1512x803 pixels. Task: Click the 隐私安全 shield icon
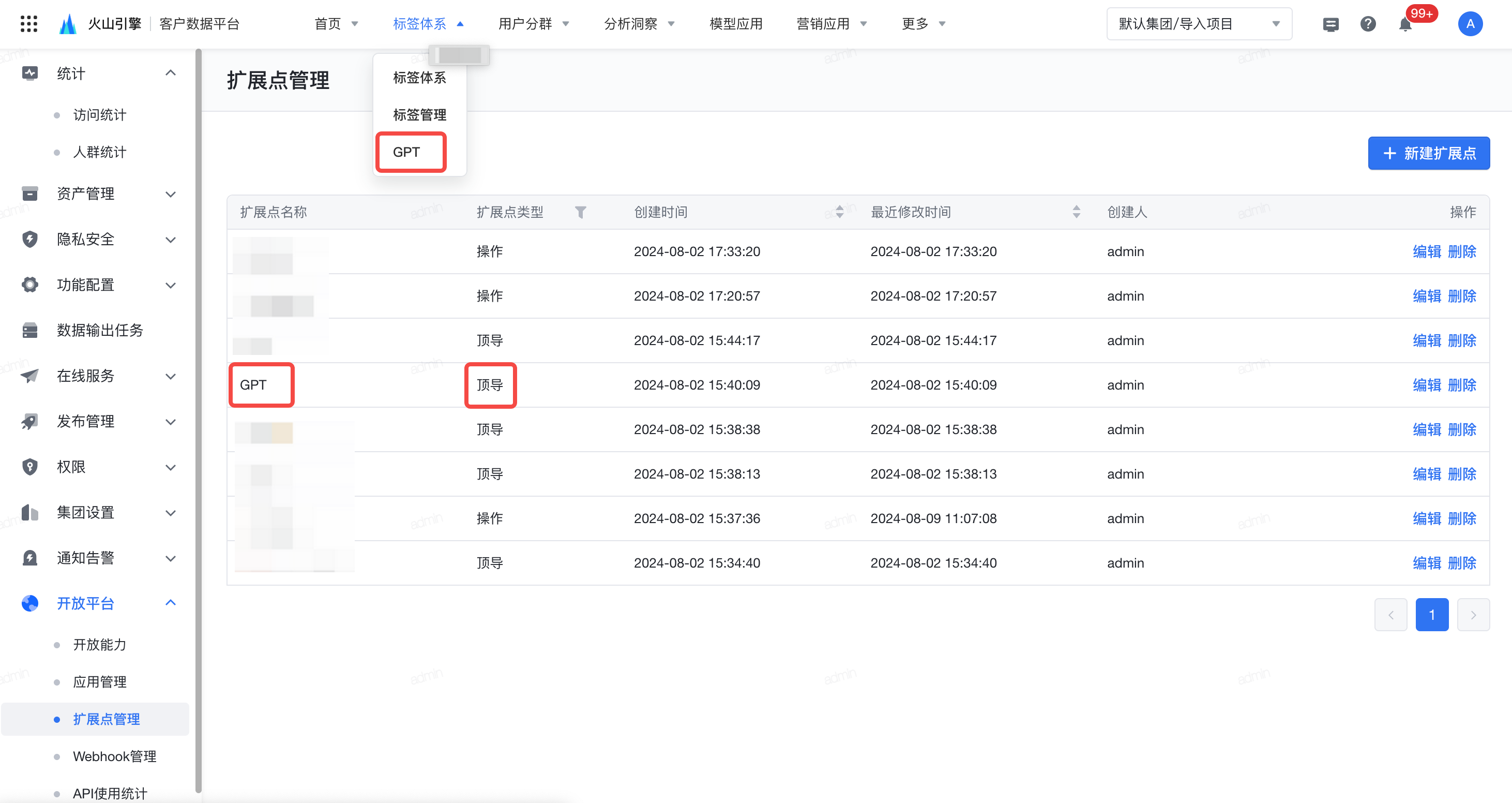(30, 239)
